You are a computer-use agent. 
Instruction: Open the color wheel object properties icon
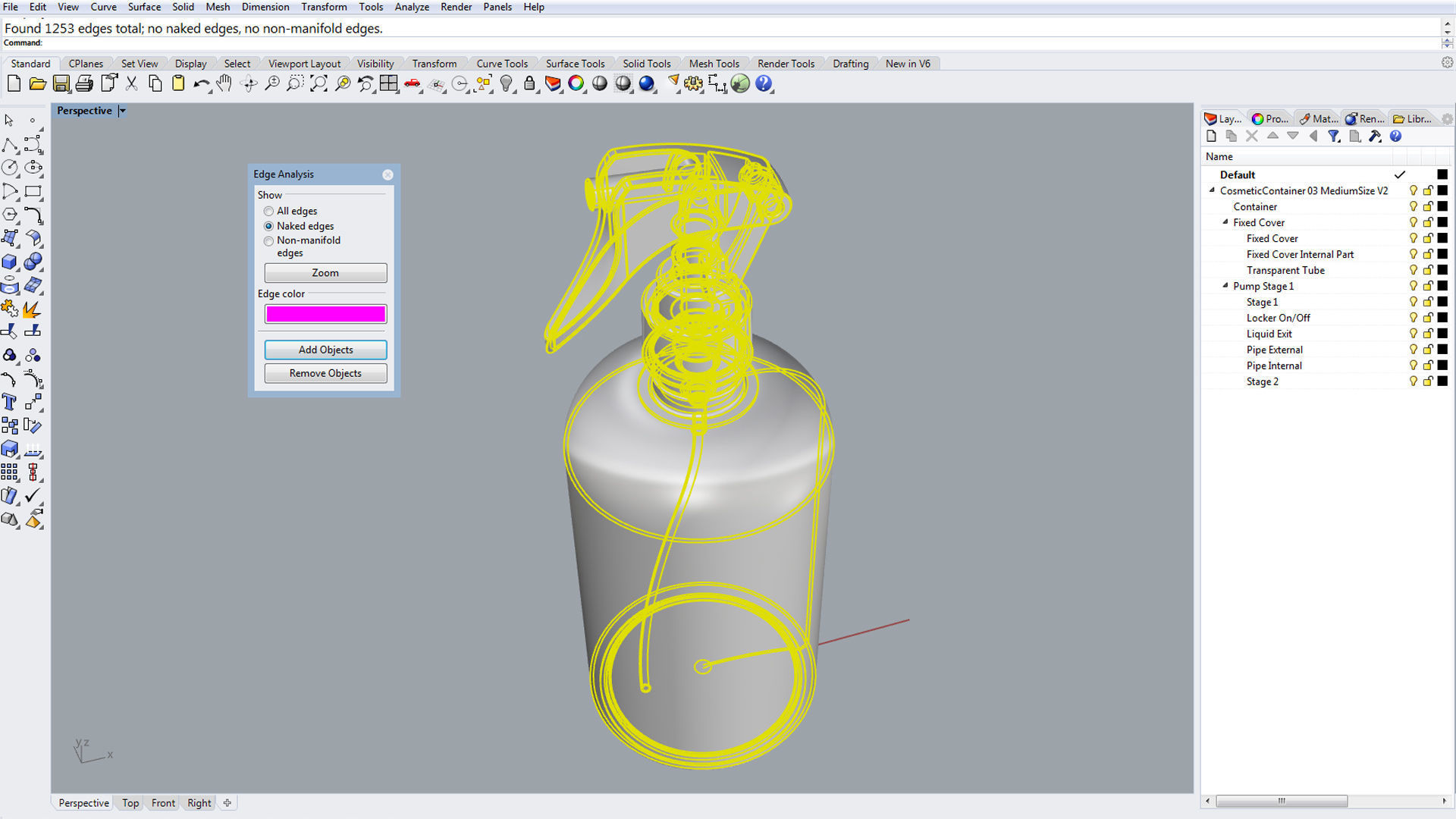click(x=576, y=83)
